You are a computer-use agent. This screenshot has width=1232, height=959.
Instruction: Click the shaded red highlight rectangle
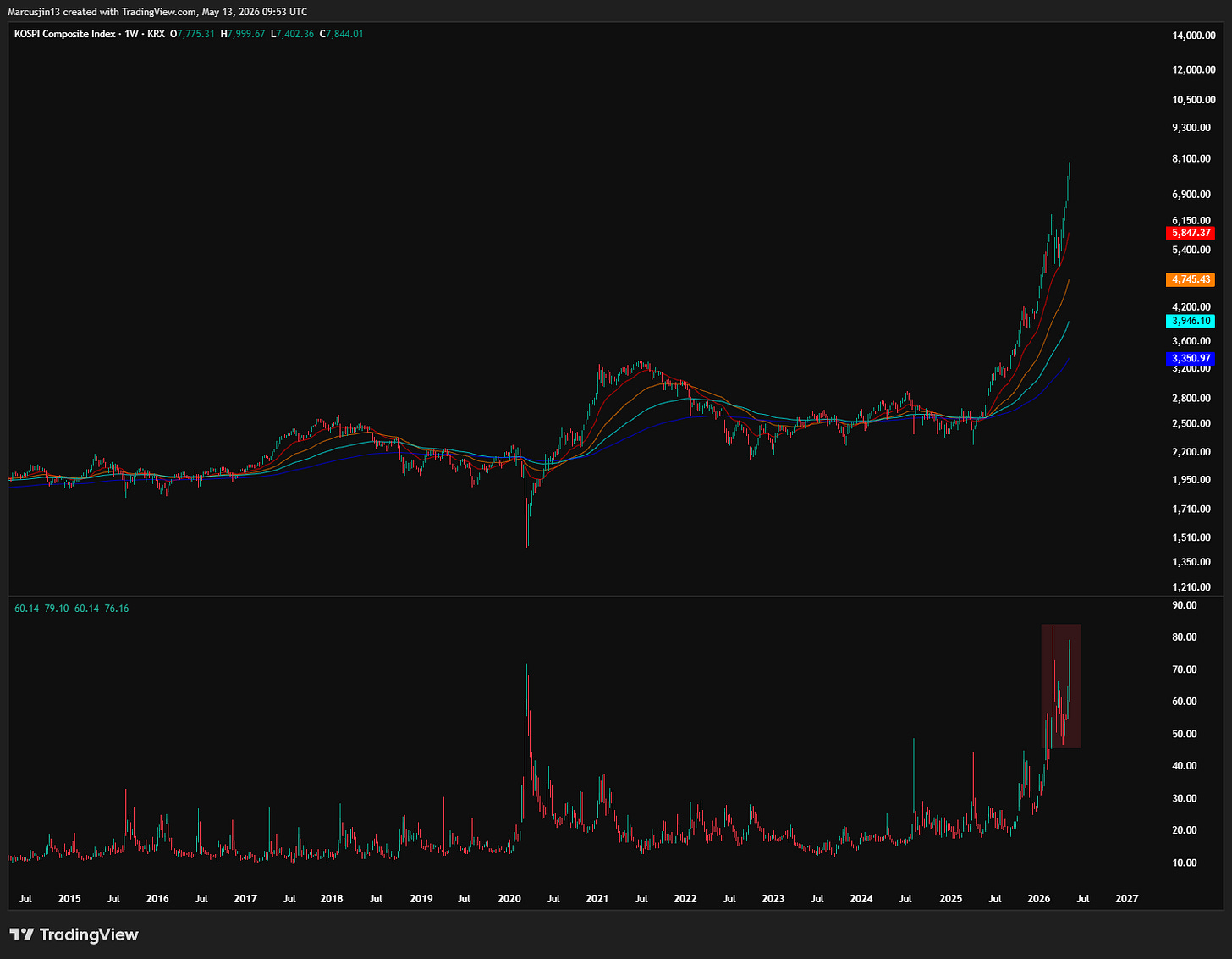click(1061, 686)
